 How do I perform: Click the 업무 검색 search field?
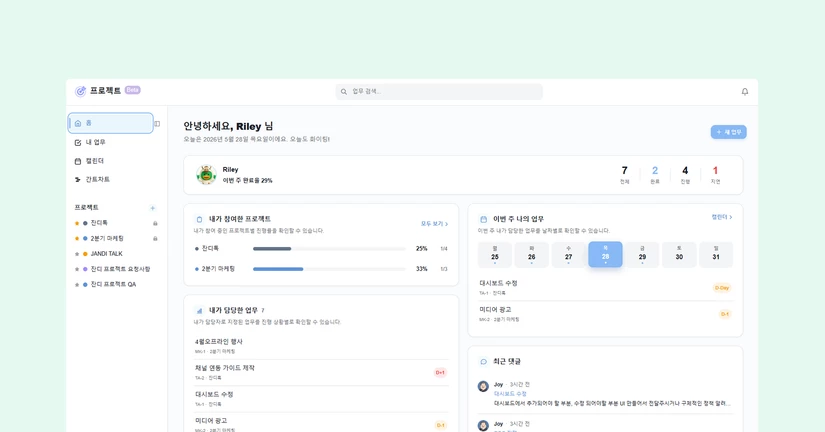pyautogui.click(x=439, y=92)
